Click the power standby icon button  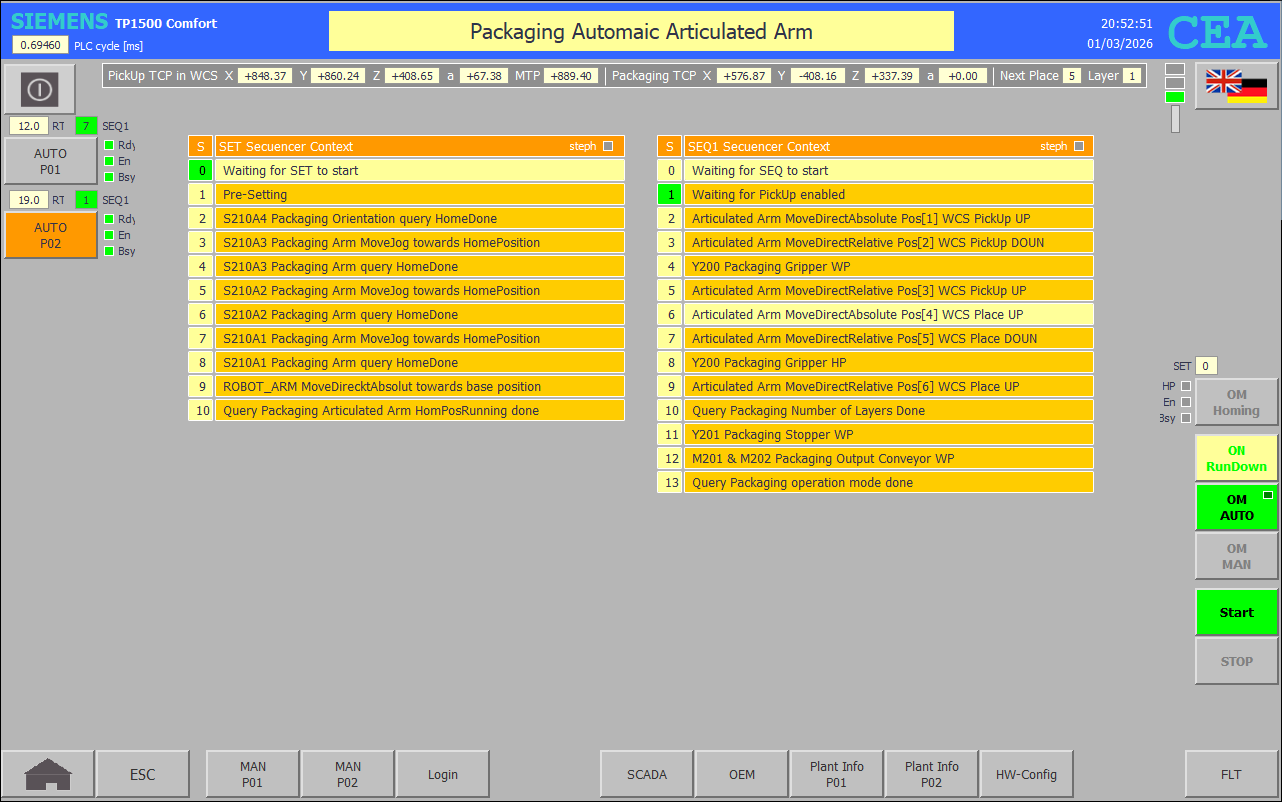(39, 90)
